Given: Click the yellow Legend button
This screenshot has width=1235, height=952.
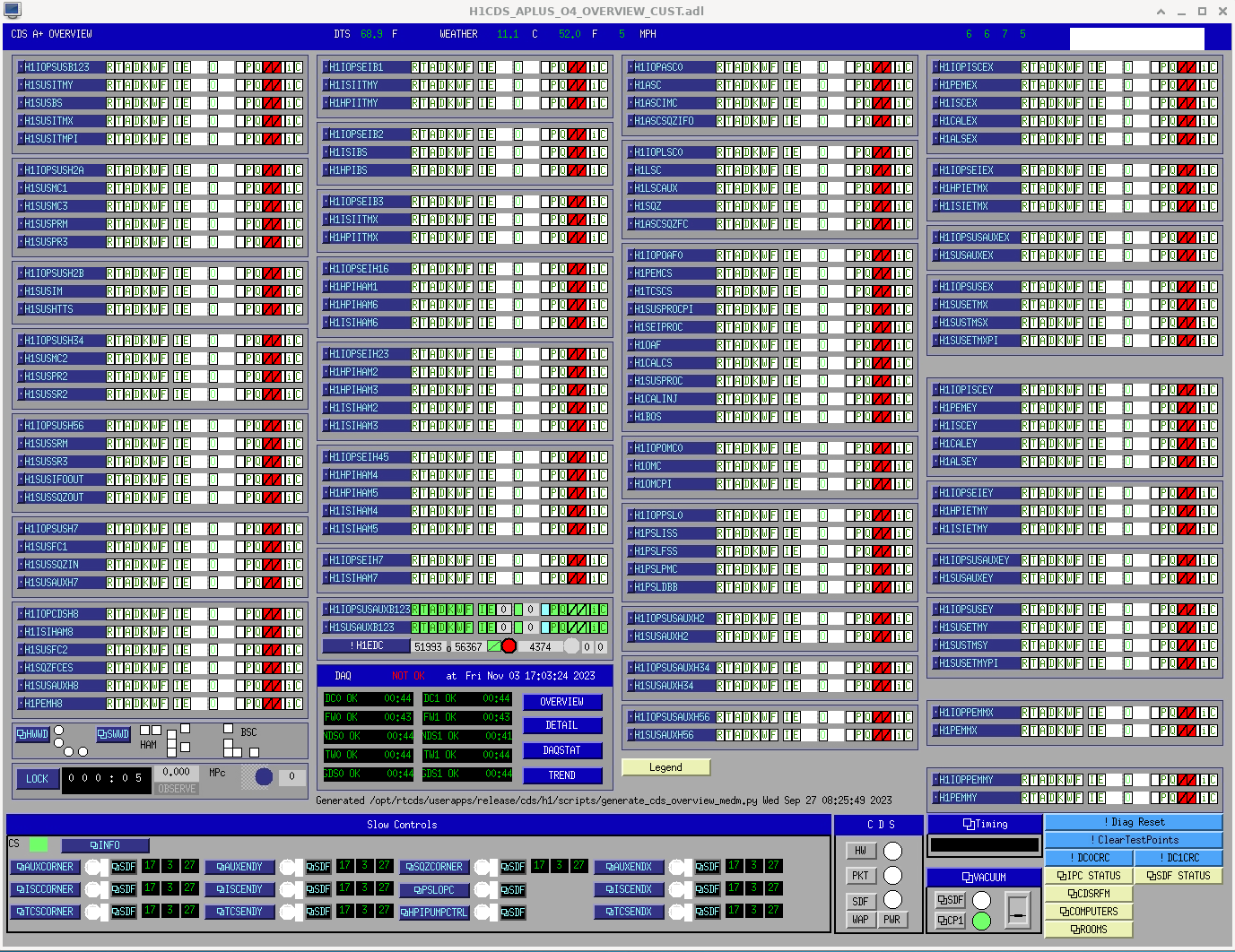Looking at the screenshot, I should [665, 767].
